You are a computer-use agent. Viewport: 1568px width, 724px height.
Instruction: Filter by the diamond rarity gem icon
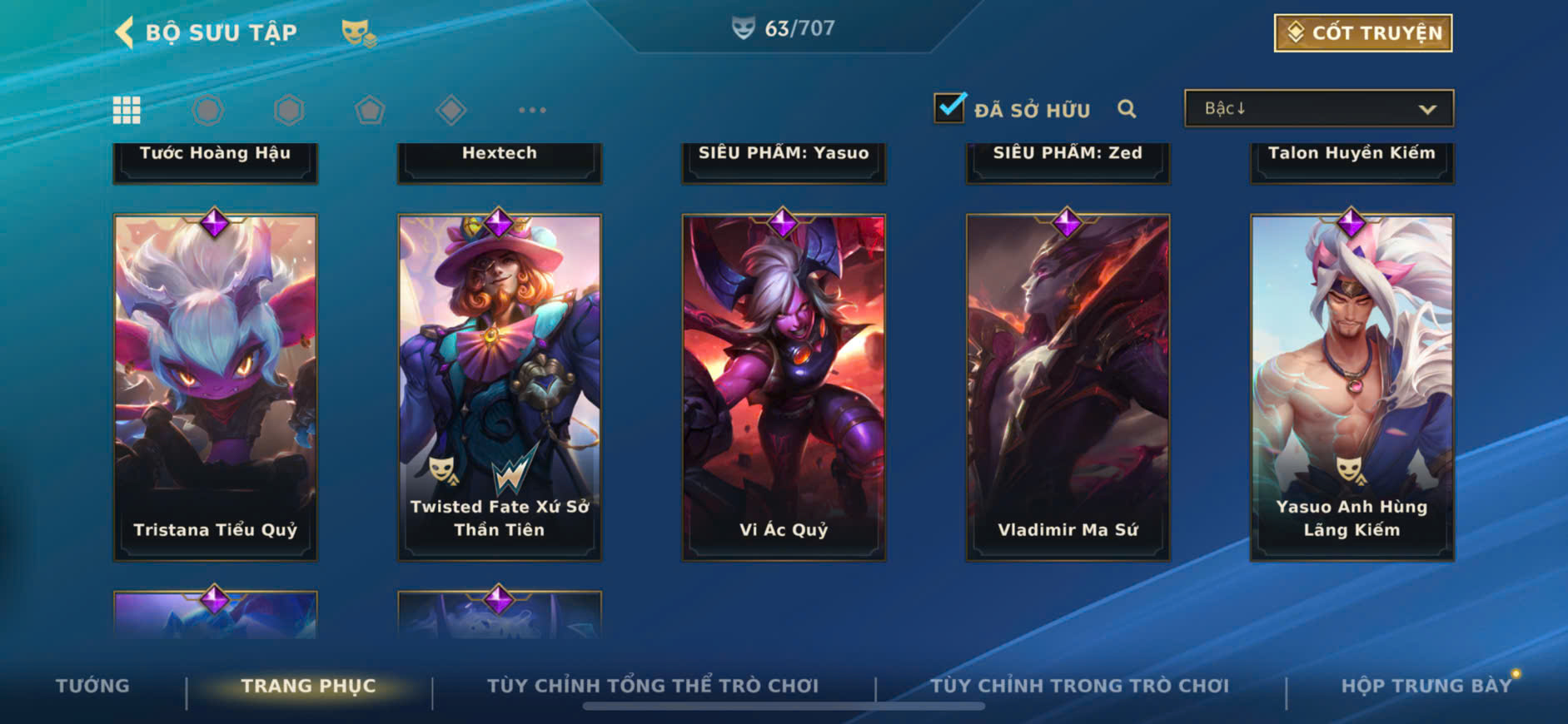coord(450,110)
